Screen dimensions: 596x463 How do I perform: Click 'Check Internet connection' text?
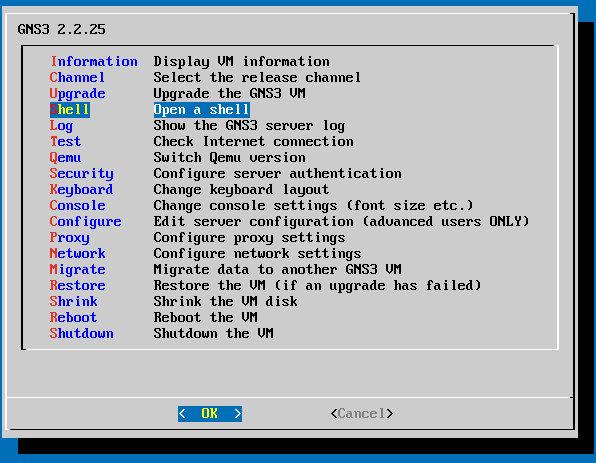click(x=254, y=141)
